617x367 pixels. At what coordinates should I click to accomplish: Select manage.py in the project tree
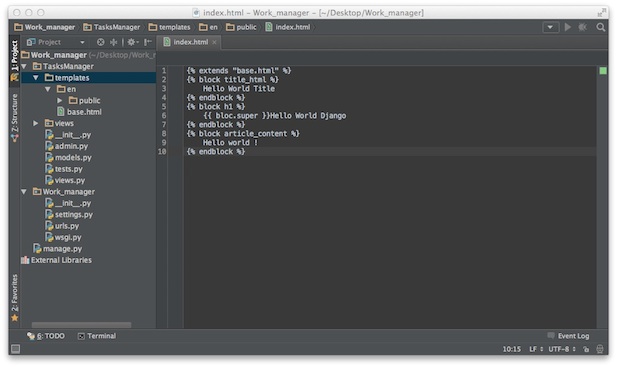58,249
